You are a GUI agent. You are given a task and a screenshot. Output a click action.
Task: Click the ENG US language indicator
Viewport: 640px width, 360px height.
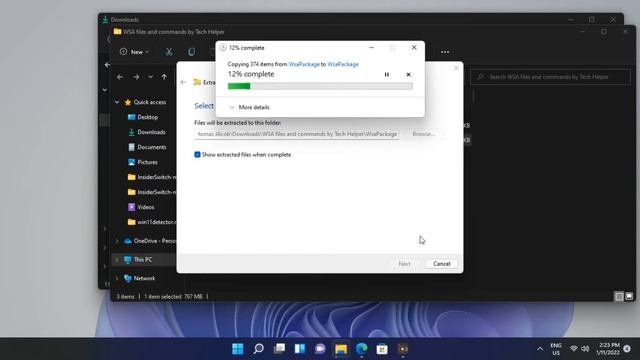point(556,349)
